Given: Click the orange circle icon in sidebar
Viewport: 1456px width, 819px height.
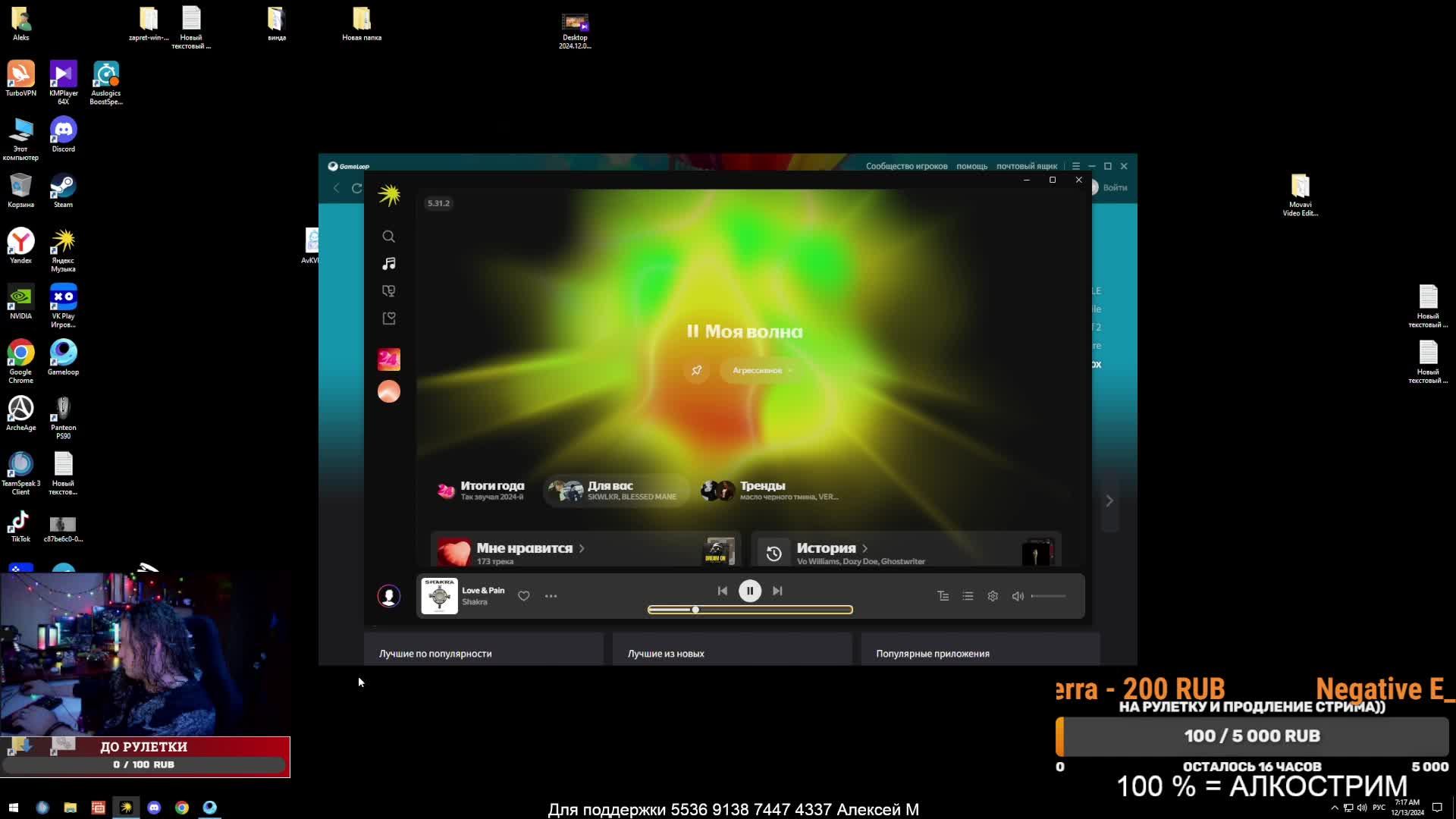Looking at the screenshot, I should tap(388, 391).
